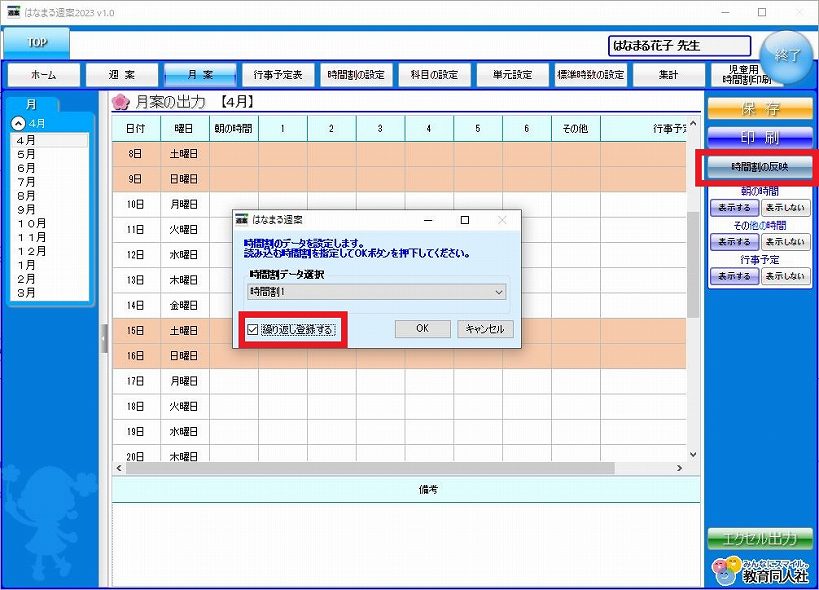The height and width of the screenshot is (590, 819).
Task: Click the 曜日 column header
Action: [x=184, y=128]
